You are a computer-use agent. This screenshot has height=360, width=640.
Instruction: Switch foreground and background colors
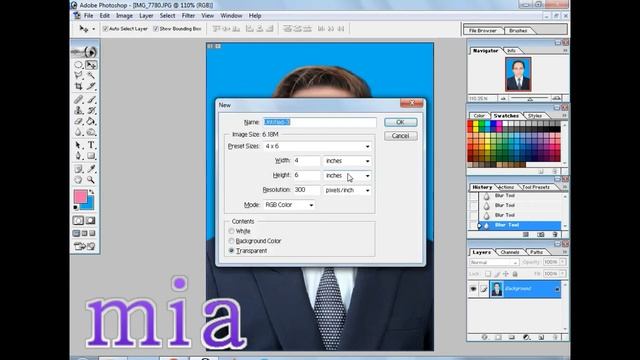click(92, 192)
